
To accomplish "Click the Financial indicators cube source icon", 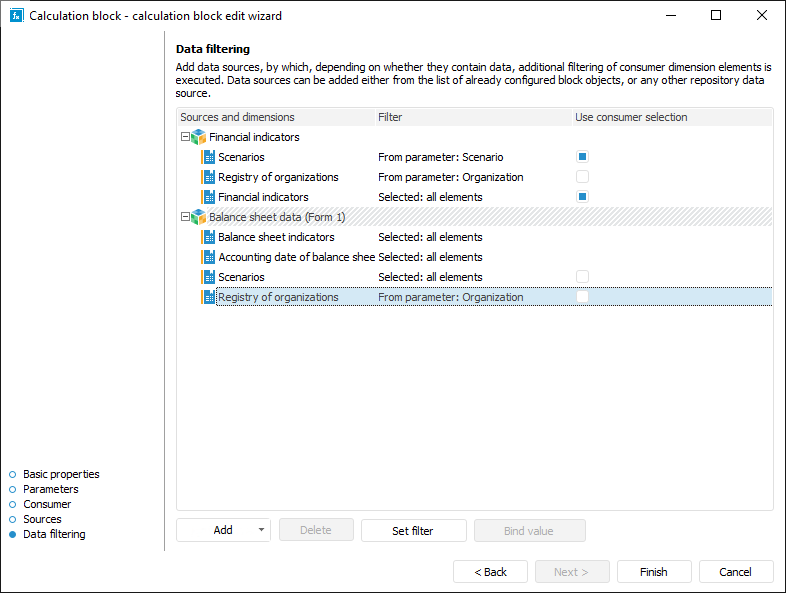I will (198, 137).
